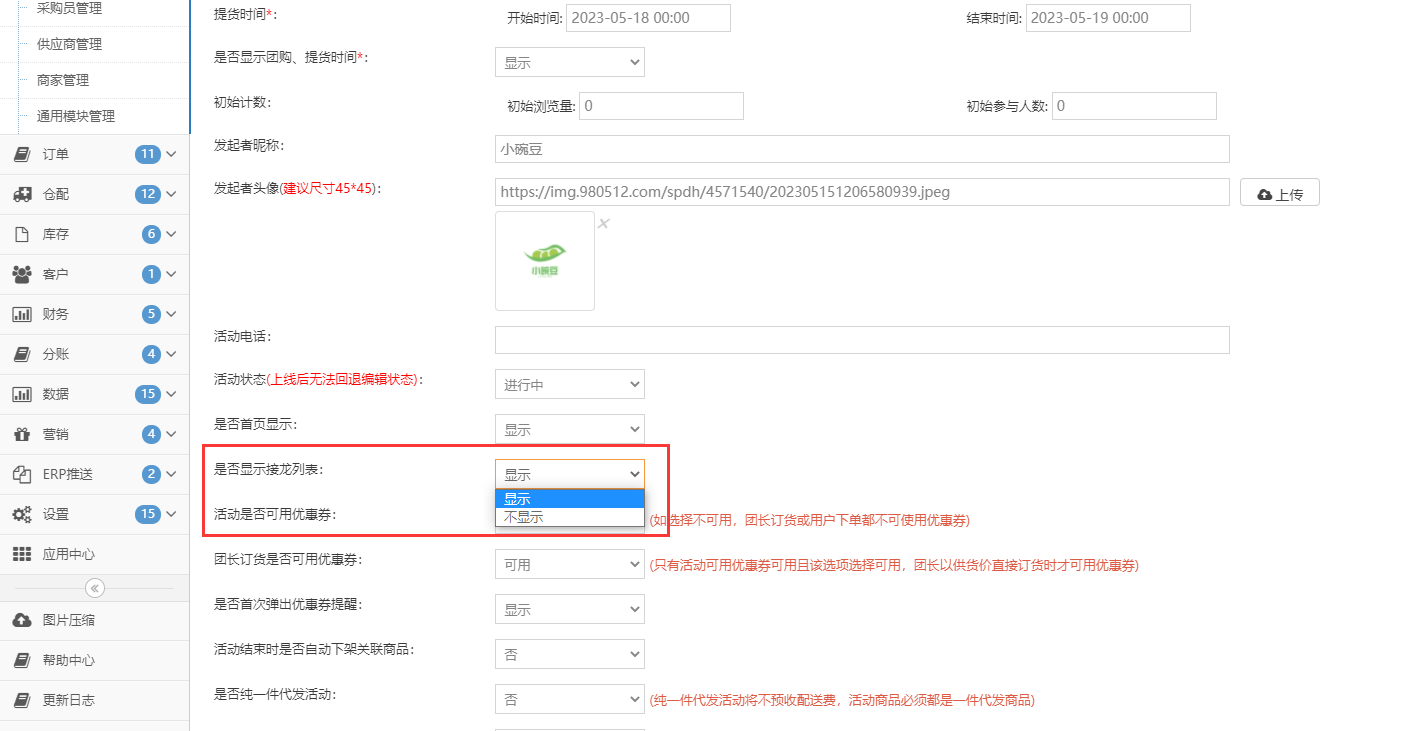Click the 设置 gears icon in sidebar

[x=22, y=514]
